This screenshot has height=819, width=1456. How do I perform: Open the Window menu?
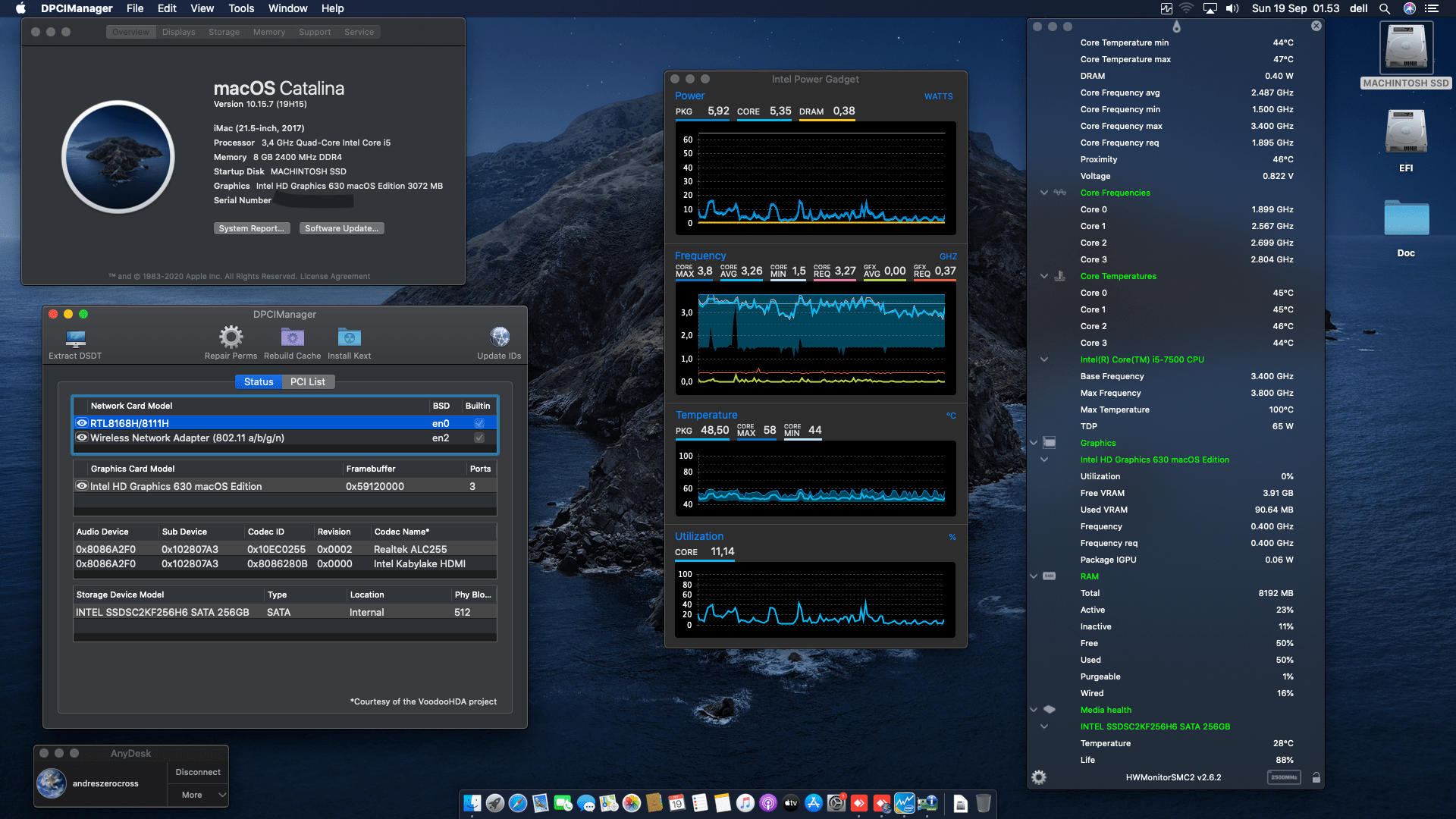pyautogui.click(x=287, y=8)
